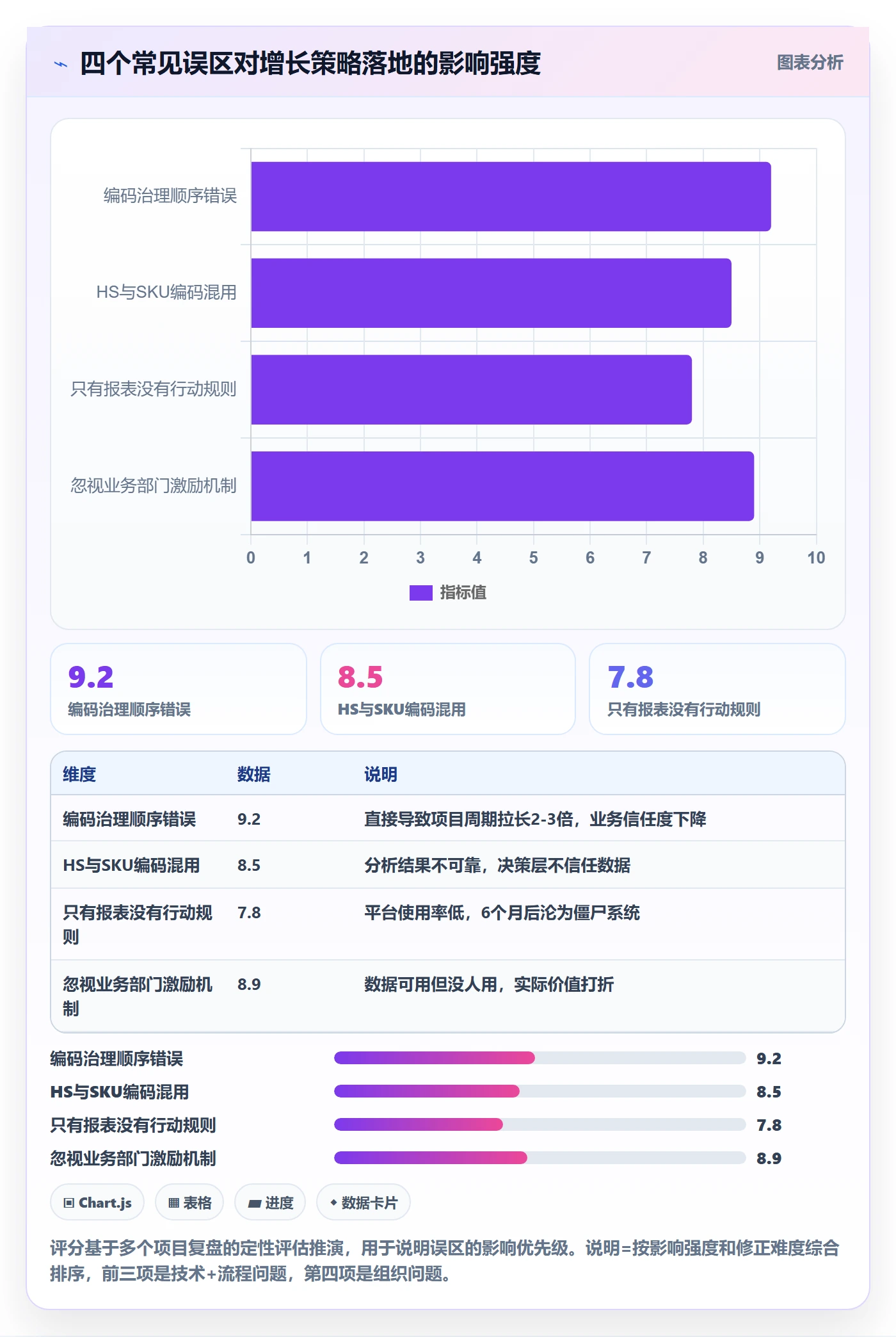Viewport: 896px width, 1337px height.
Task: Open the 7.8 只有报表没有行动规则 data card
Action: (x=717, y=689)
